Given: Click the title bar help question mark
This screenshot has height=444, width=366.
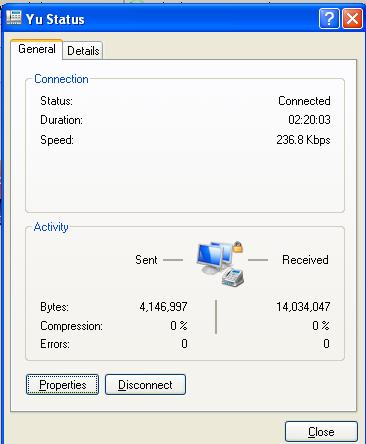Looking at the screenshot, I should [329, 19].
